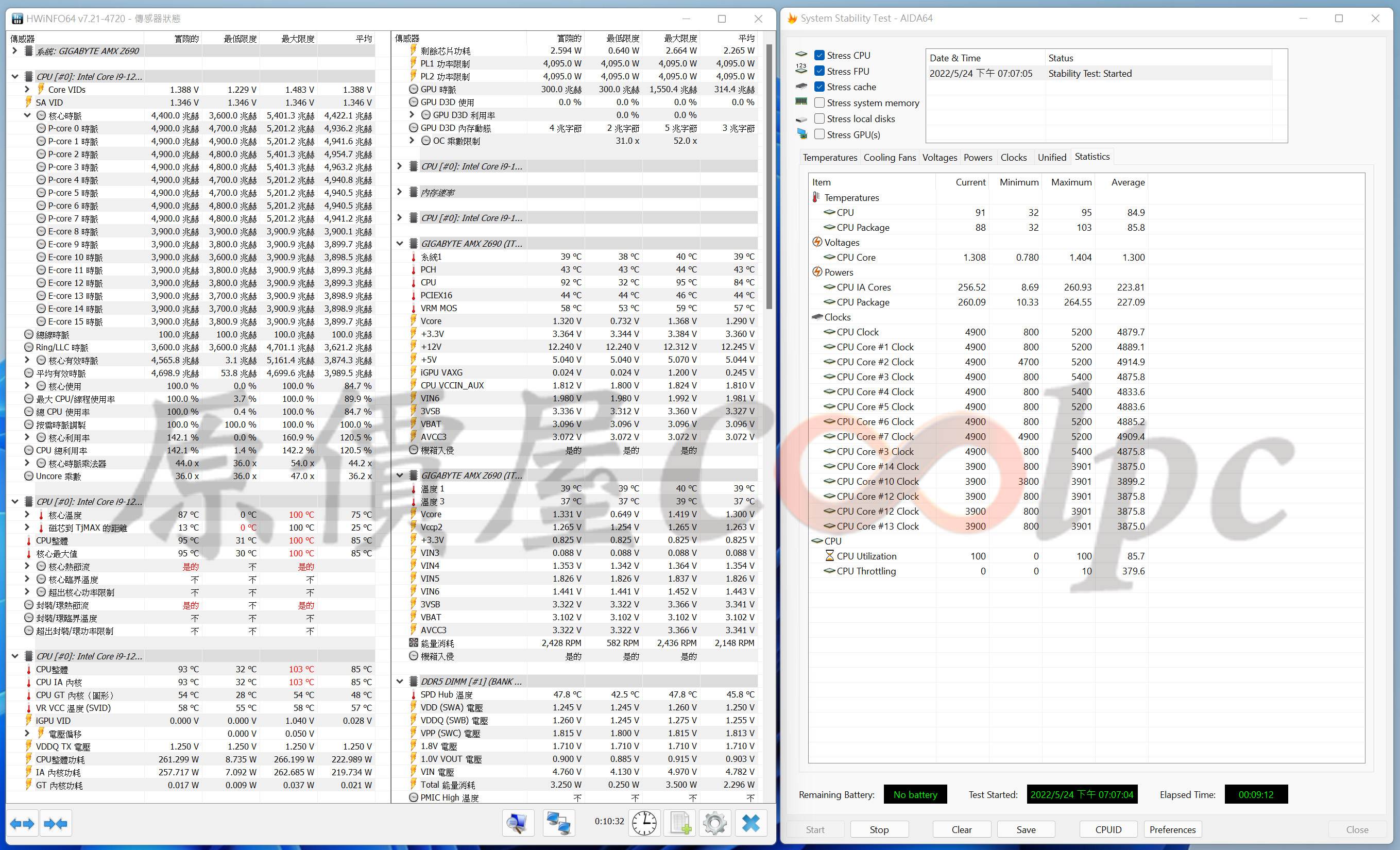Expand the Core VIDs row

[x=27, y=90]
